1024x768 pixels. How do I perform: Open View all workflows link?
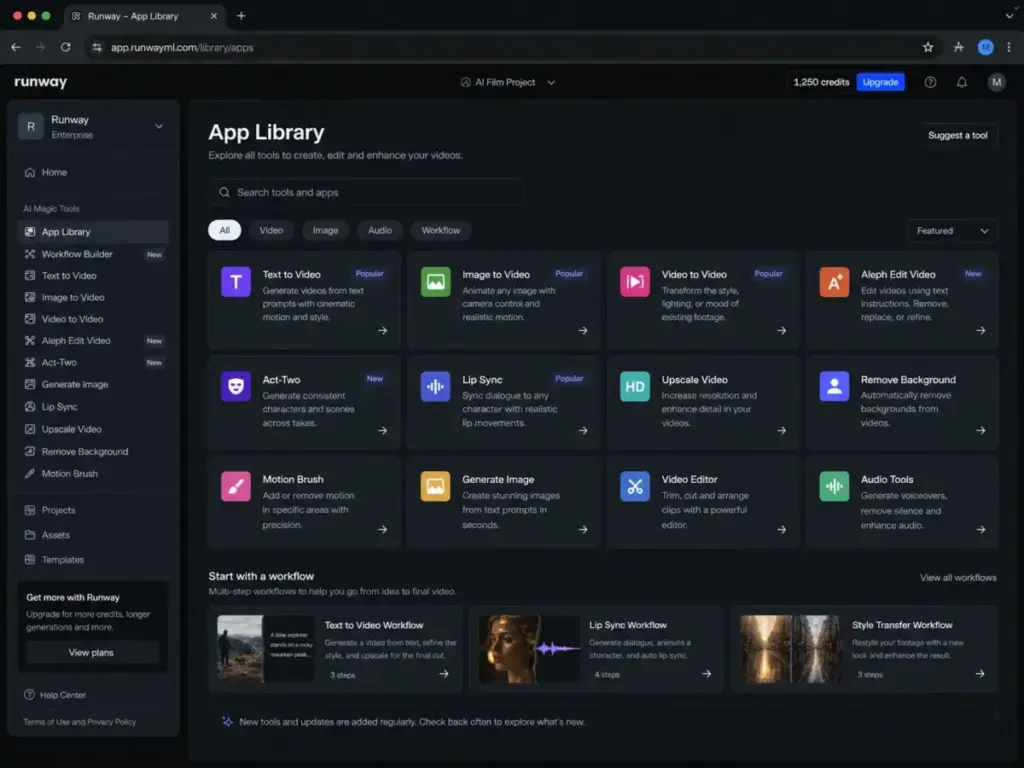pos(958,577)
